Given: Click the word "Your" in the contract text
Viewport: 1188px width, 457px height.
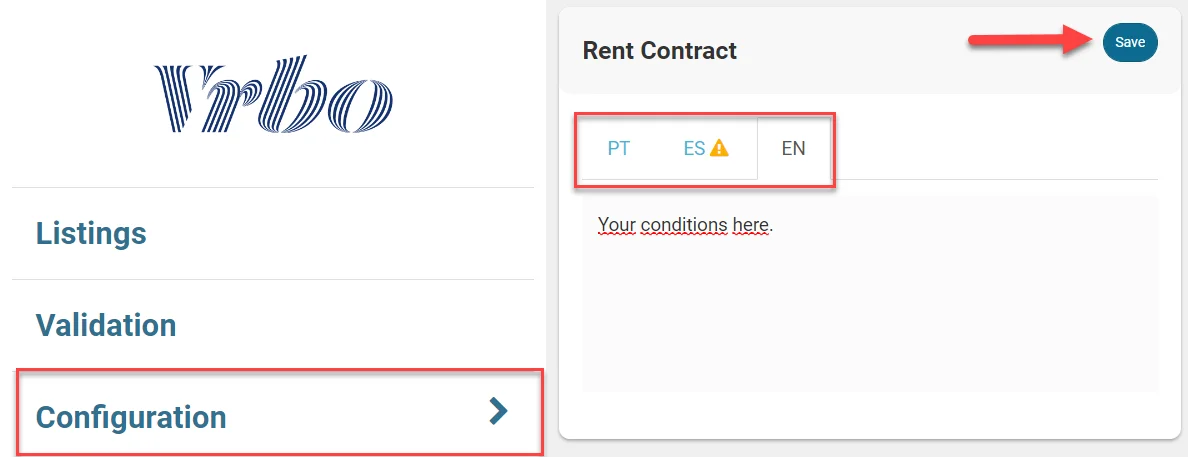Looking at the screenshot, I should click(x=616, y=225).
